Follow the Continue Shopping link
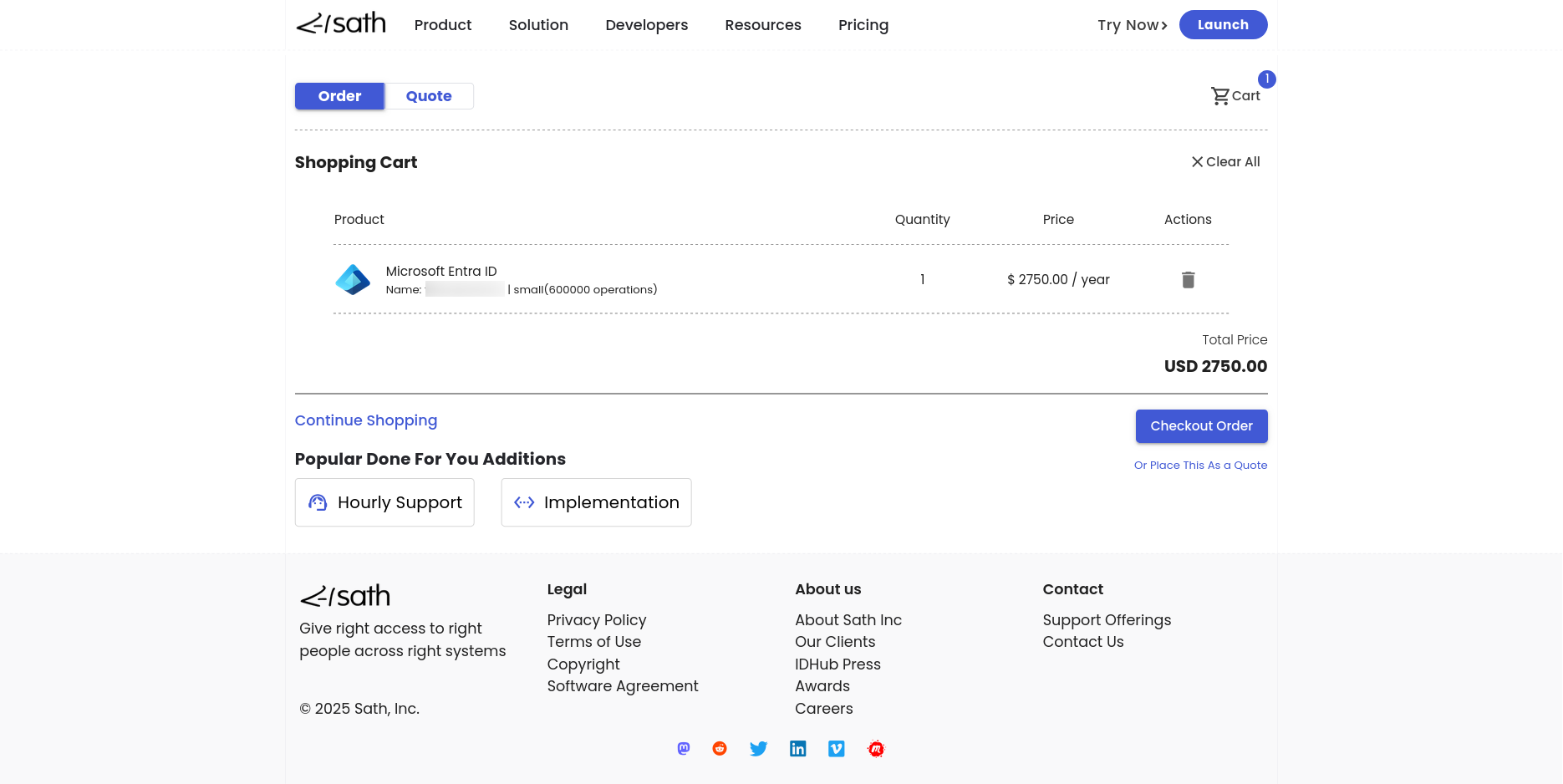Image resolution: width=1563 pixels, height=784 pixels. (366, 420)
